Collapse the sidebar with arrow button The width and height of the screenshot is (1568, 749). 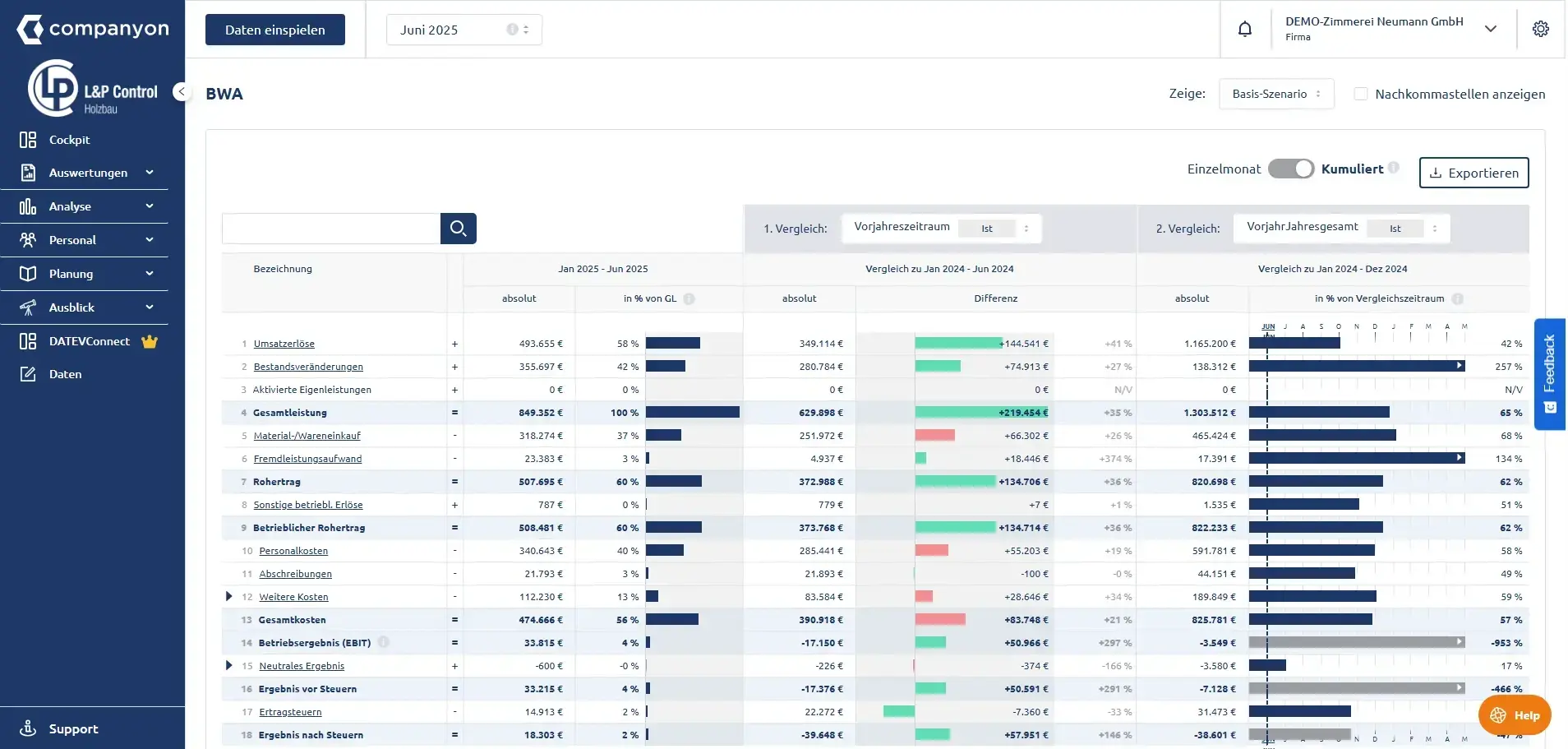(181, 92)
